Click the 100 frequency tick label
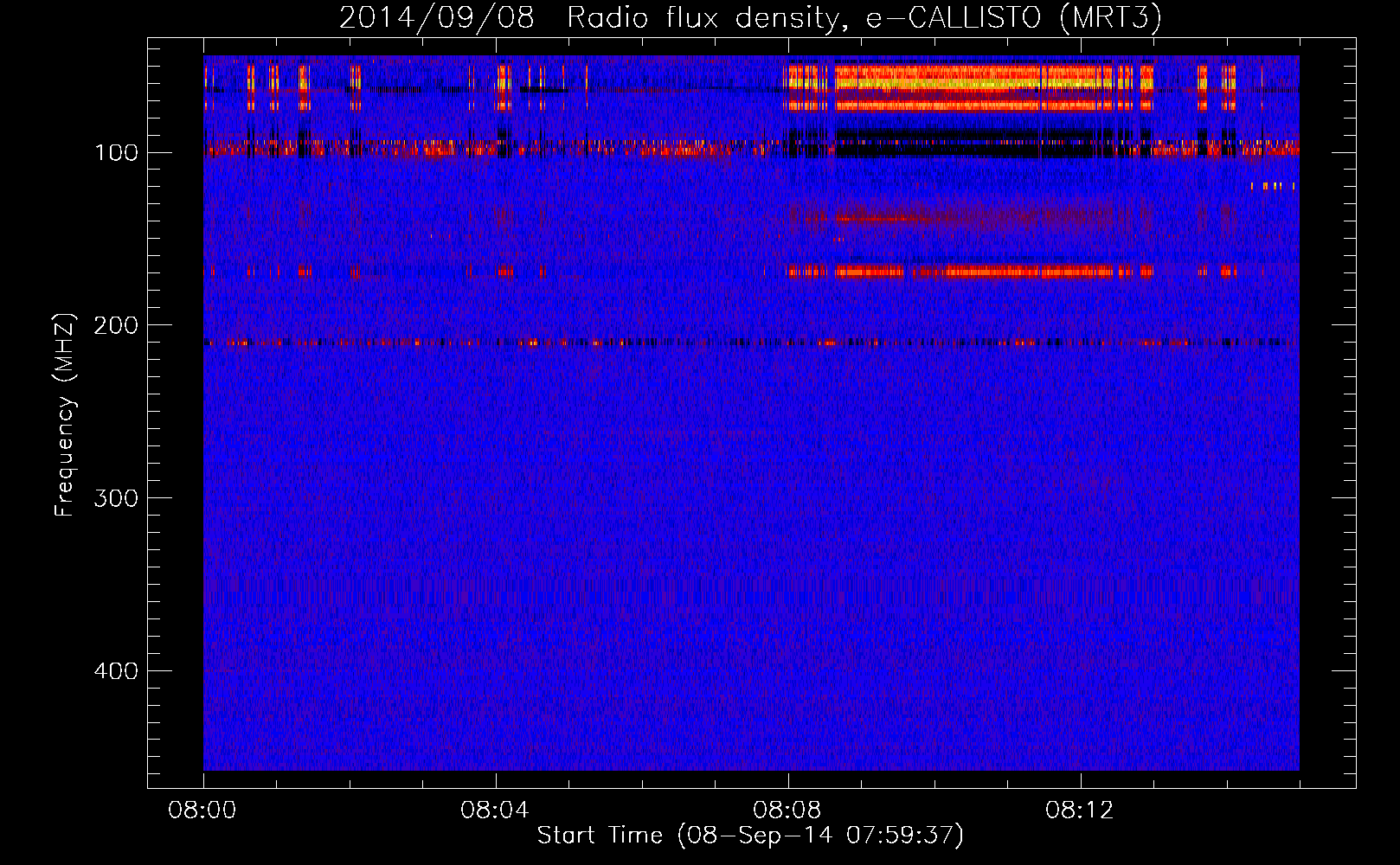 coord(116,153)
